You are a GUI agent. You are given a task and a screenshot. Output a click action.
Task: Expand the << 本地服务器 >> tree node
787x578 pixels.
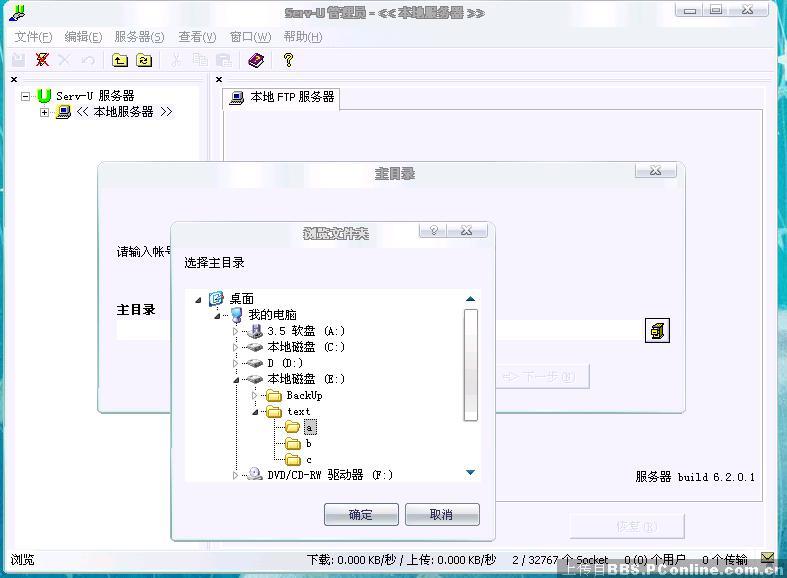tap(44, 112)
